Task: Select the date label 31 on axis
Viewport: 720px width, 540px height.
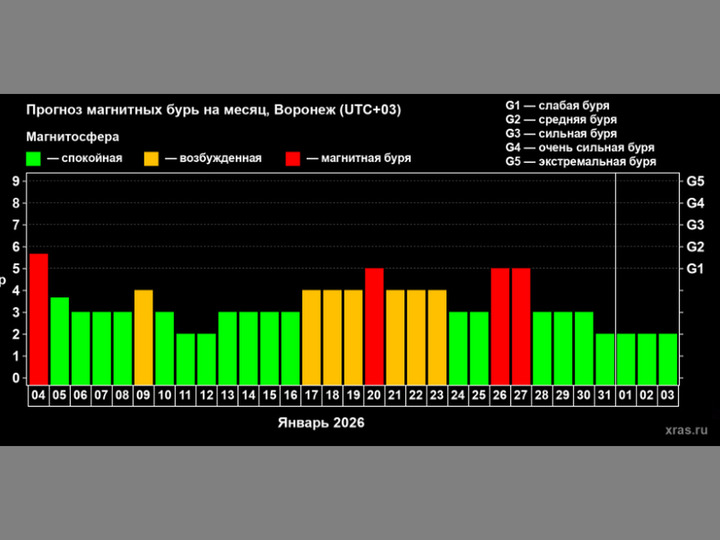Action: click(x=605, y=395)
